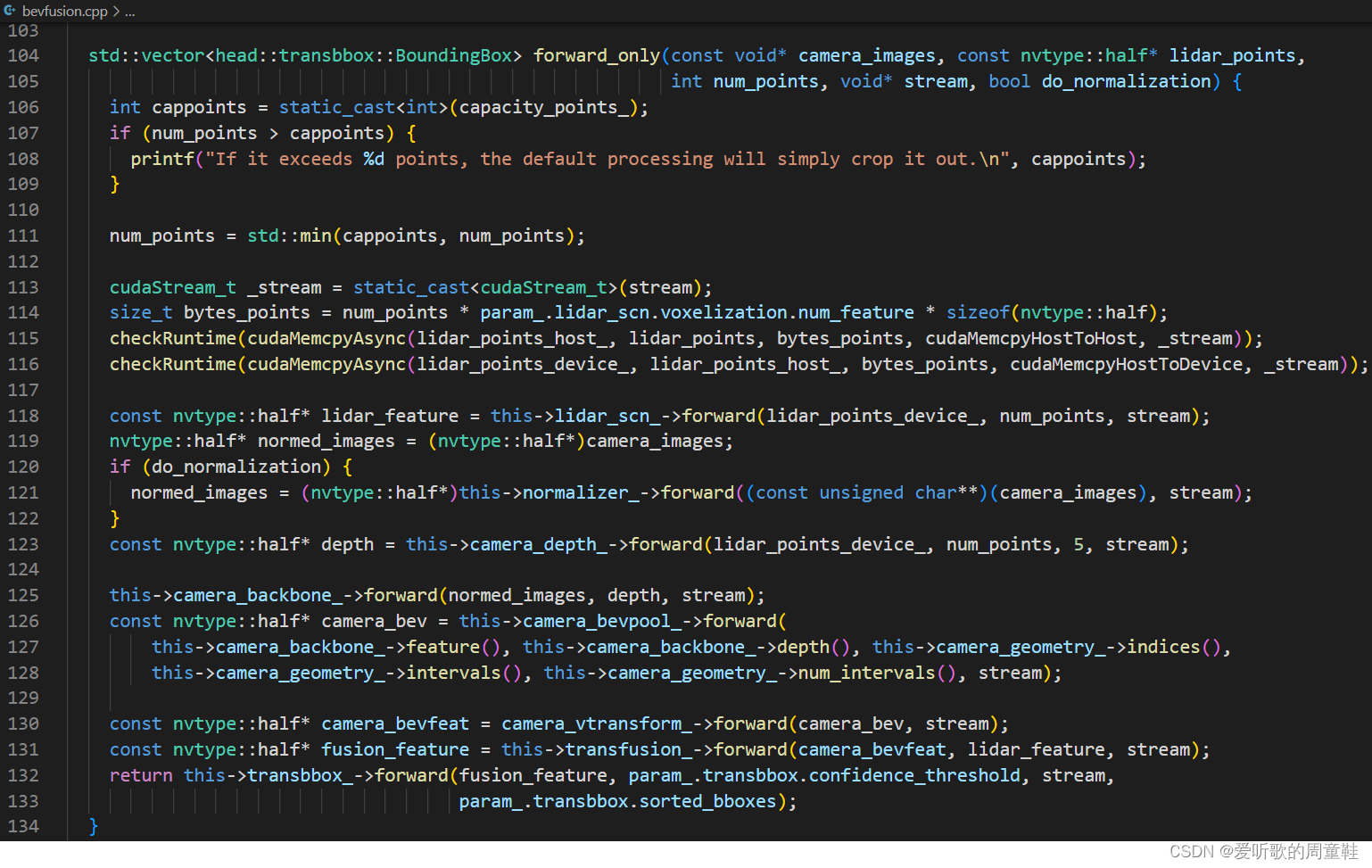
Task: Click the closing brace on line 134
Action: 94,826
